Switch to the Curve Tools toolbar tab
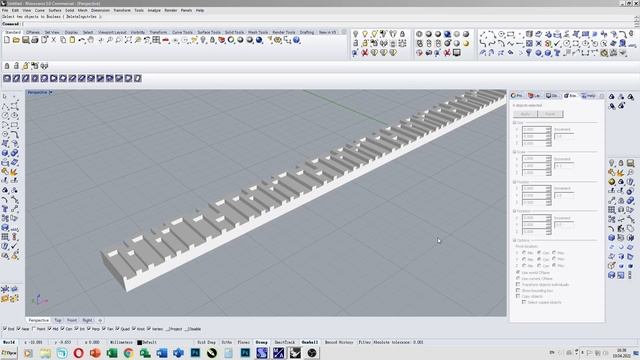Viewport: 640px width, 360px height. point(182,32)
